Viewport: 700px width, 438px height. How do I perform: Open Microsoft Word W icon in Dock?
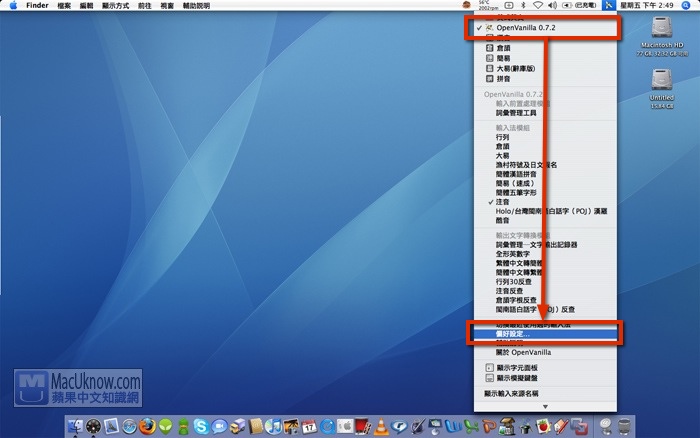point(453,427)
